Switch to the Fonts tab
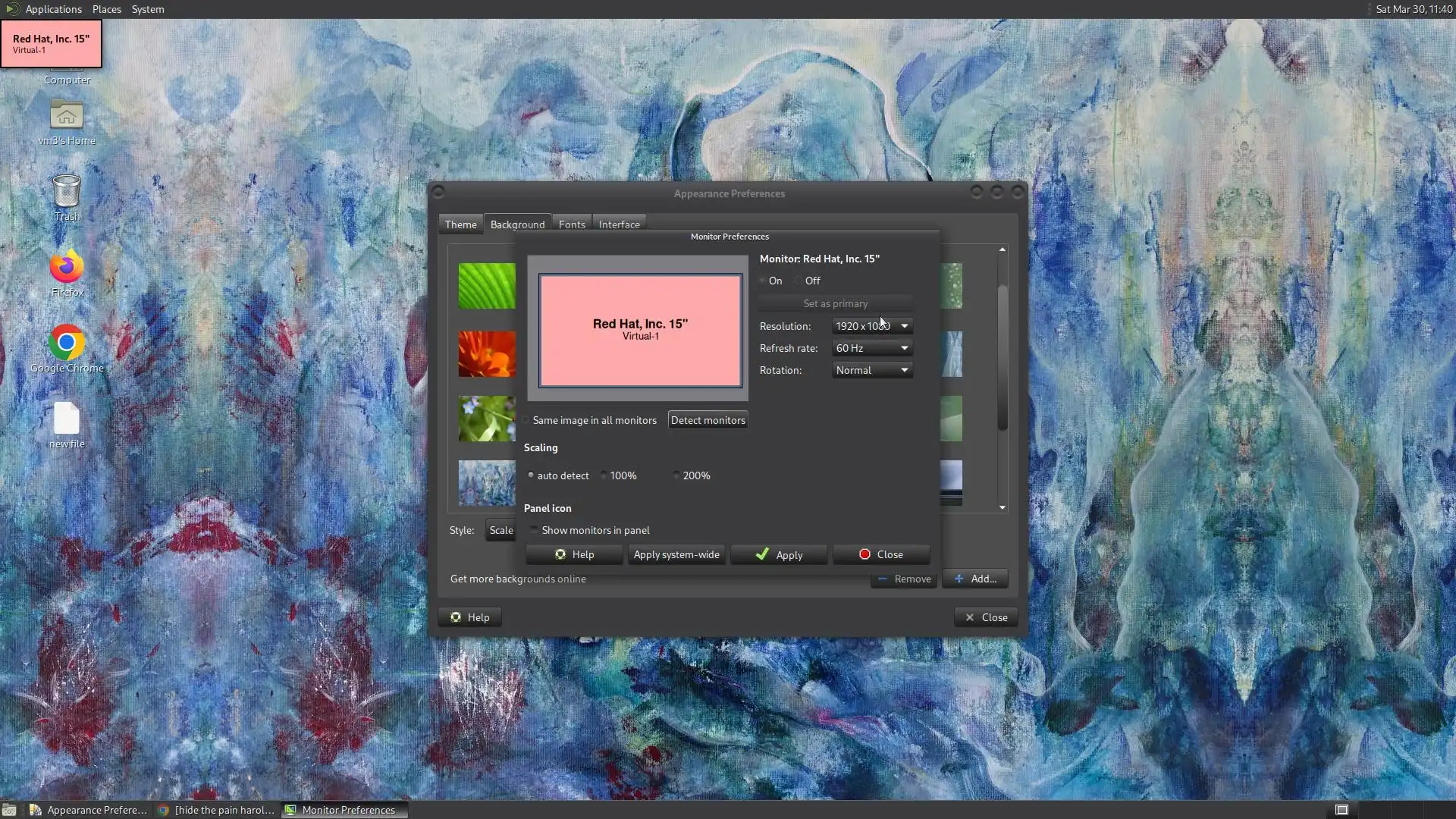Image resolution: width=1456 pixels, height=819 pixels. 572,224
